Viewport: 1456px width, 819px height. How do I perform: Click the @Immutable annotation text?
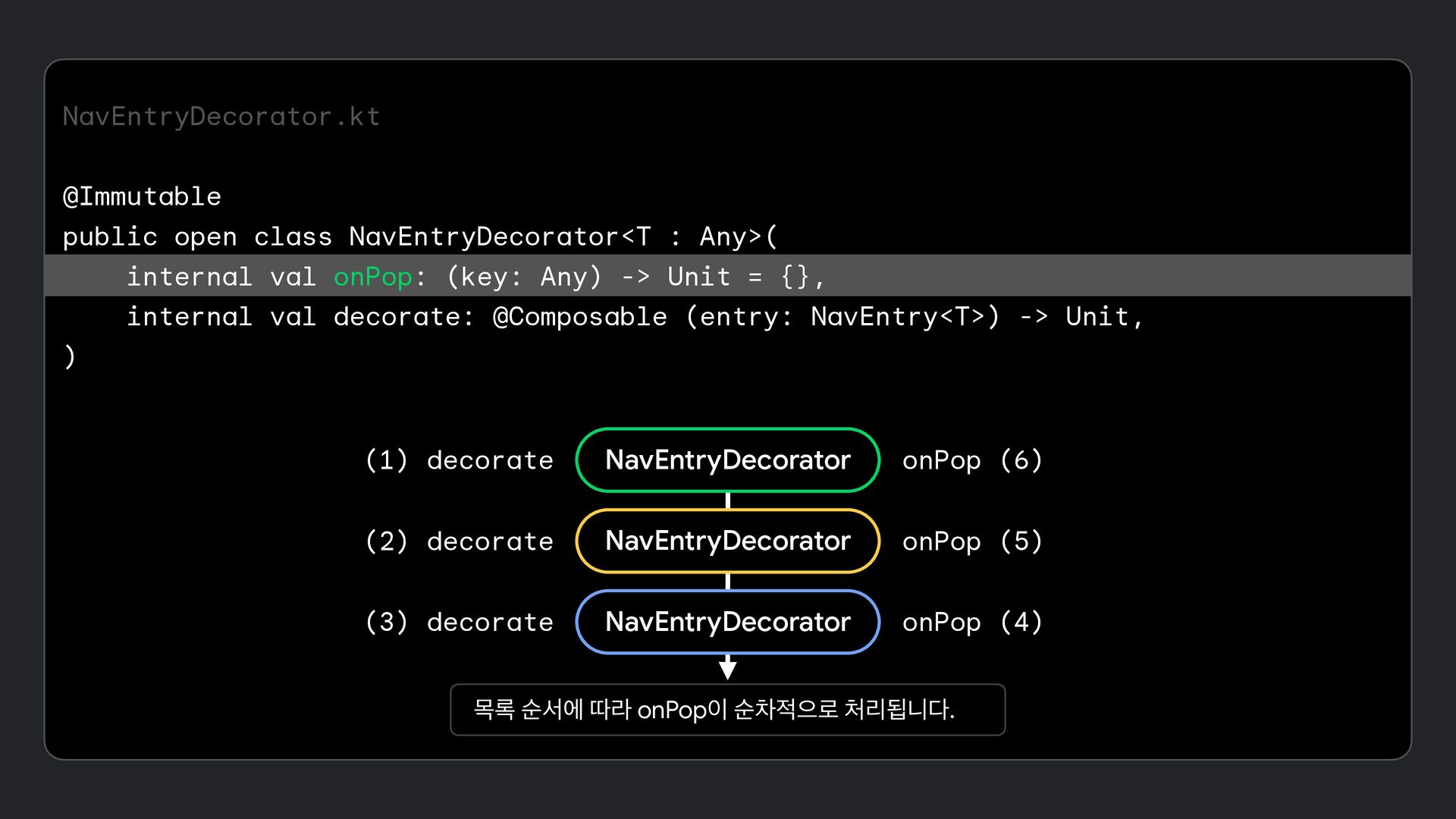coord(142,197)
